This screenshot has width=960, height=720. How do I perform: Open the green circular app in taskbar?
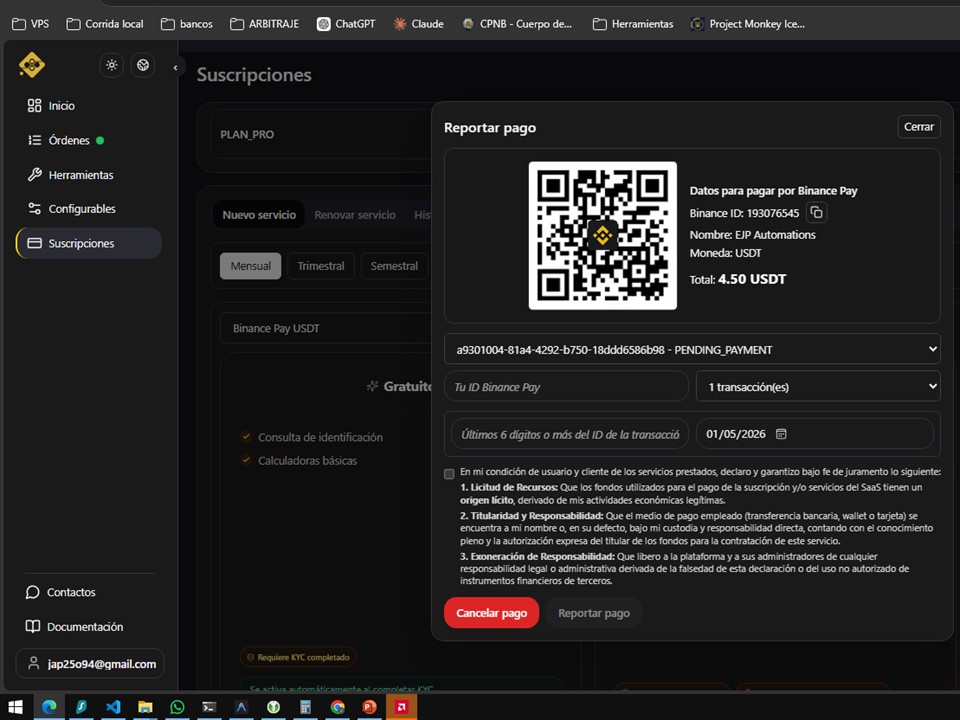tap(273, 707)
